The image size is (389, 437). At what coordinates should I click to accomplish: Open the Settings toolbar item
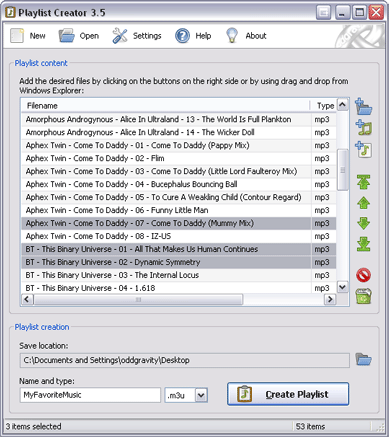click(137, 36)
